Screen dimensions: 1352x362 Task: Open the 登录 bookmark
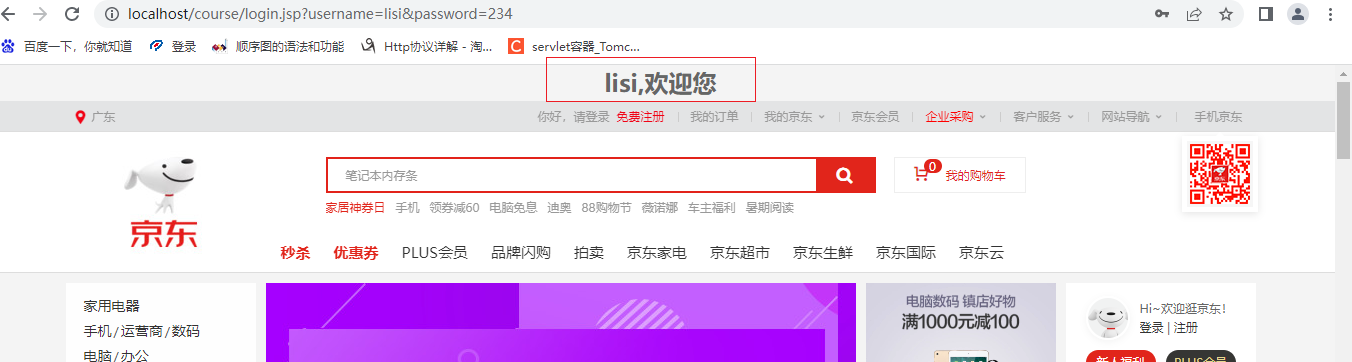click(x=173, y=46)
